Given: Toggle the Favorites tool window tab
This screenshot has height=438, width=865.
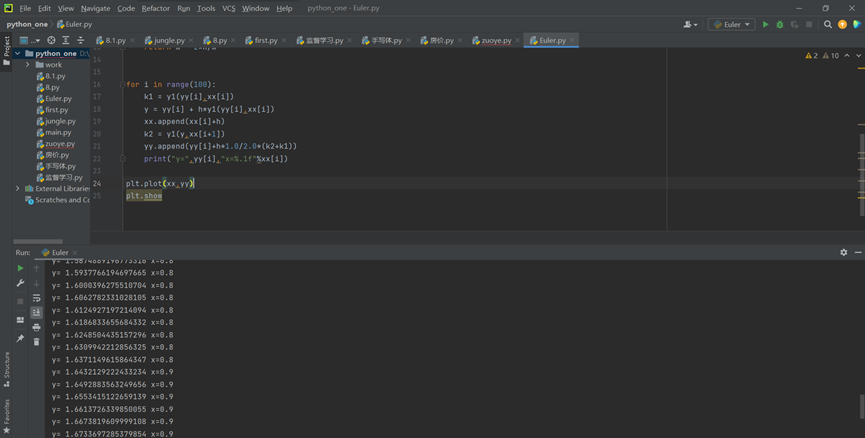Looking at the screenshot, I should click(7, 416).
